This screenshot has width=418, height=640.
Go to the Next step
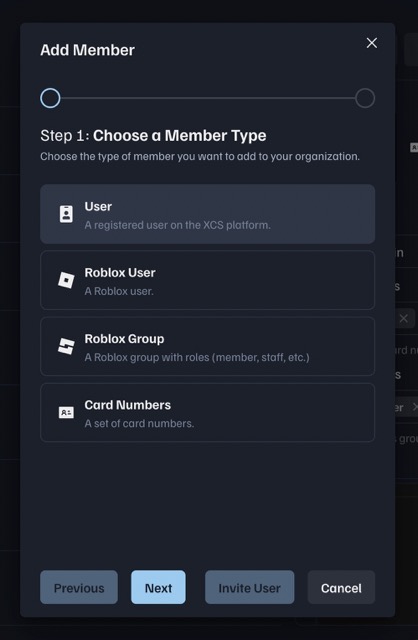[x=158, y=587]
